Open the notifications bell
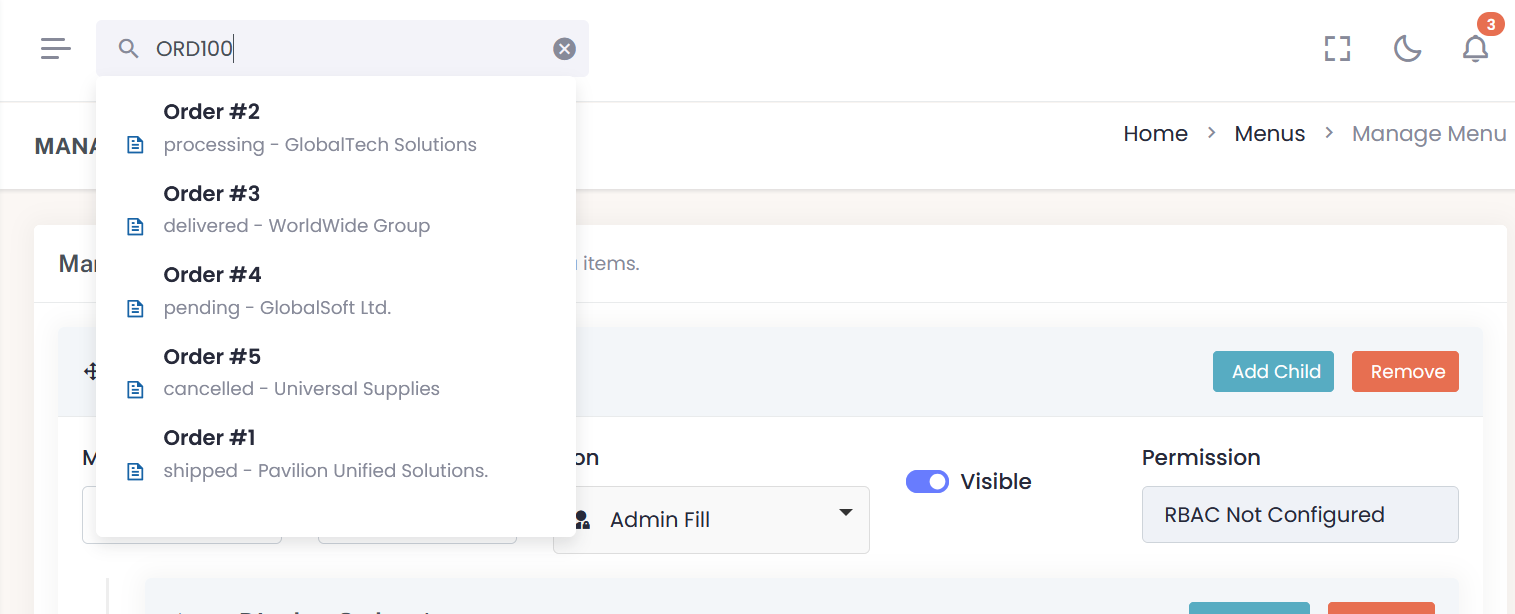 tap(1475, 48)
